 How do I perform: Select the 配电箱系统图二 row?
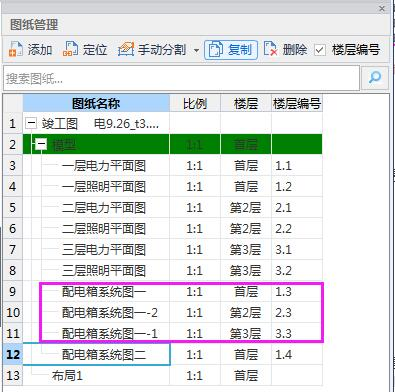(x=104, y=355)
